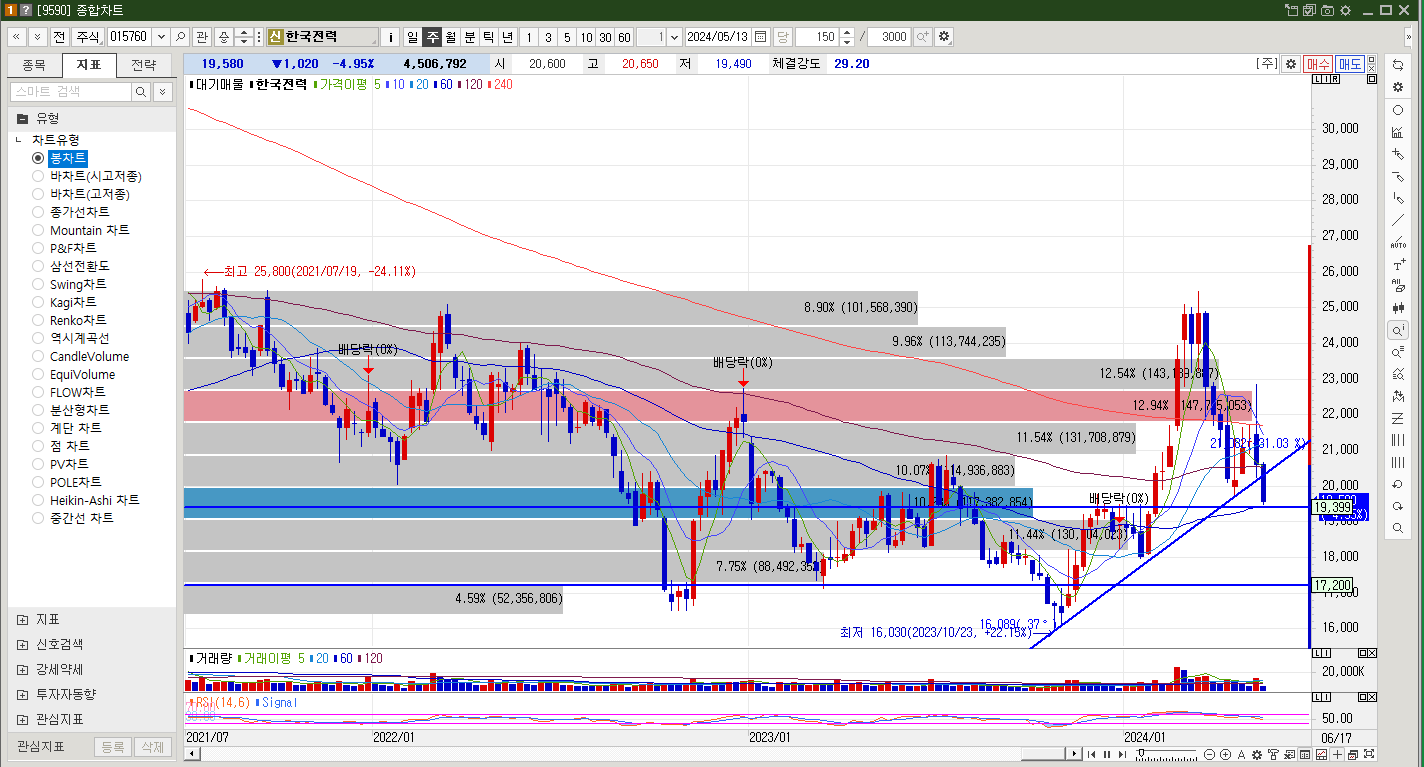Open gear settings next to 매수
This screenshot has width=1424, height=767.
[1291, 63]
